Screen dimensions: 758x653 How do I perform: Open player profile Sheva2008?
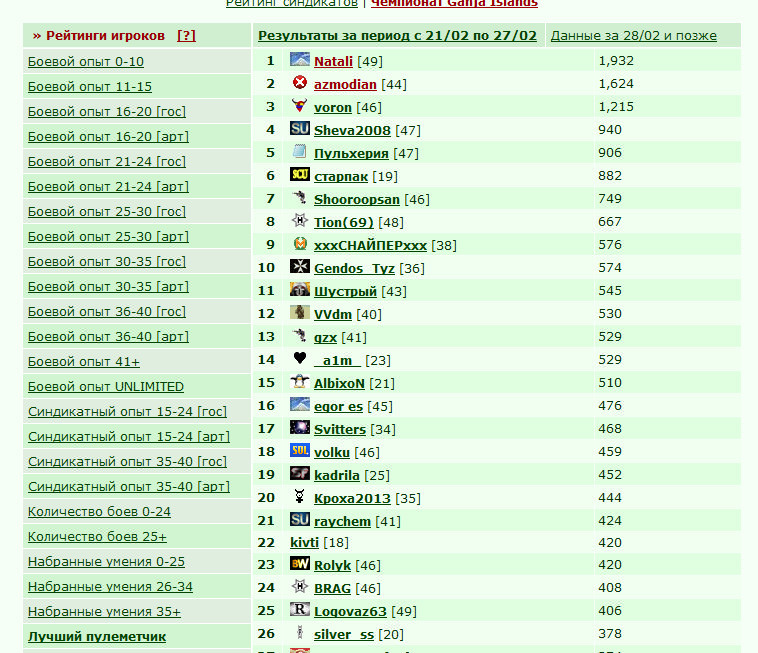tap(352, 131)
